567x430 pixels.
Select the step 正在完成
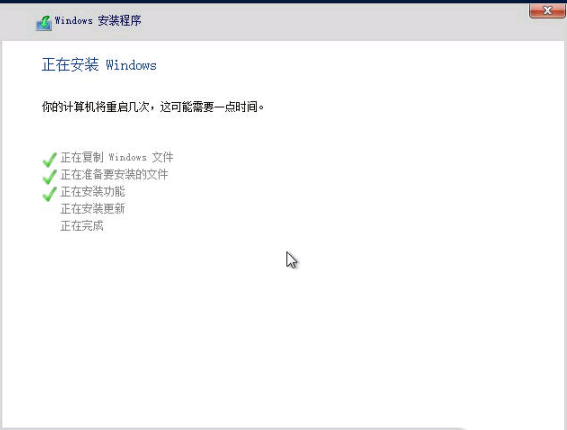click(82, 226)
